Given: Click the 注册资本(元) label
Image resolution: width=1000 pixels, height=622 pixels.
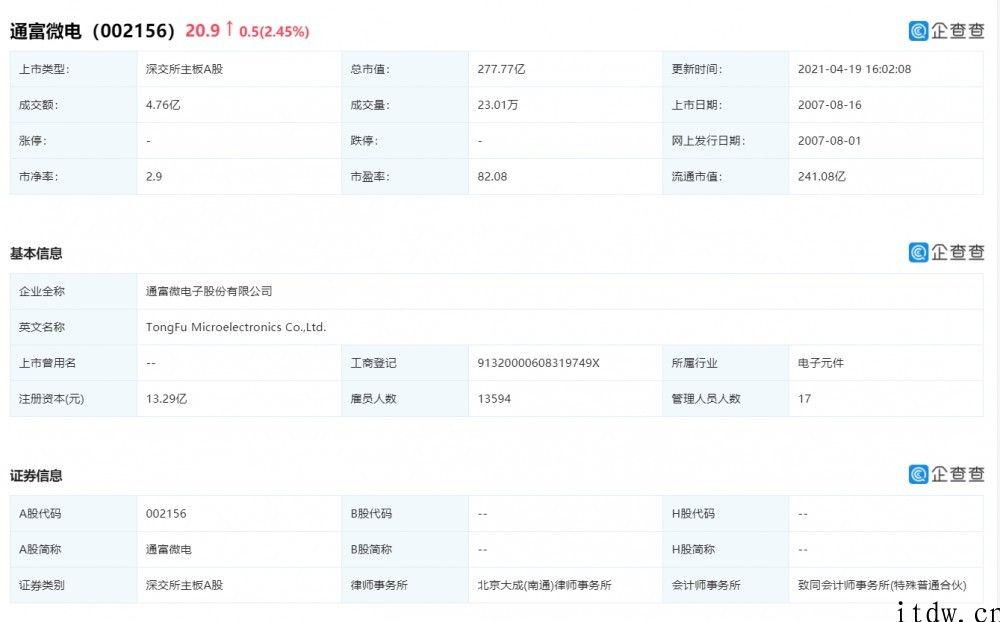Looking at the screenshot, I should click(x=51, y=398).
